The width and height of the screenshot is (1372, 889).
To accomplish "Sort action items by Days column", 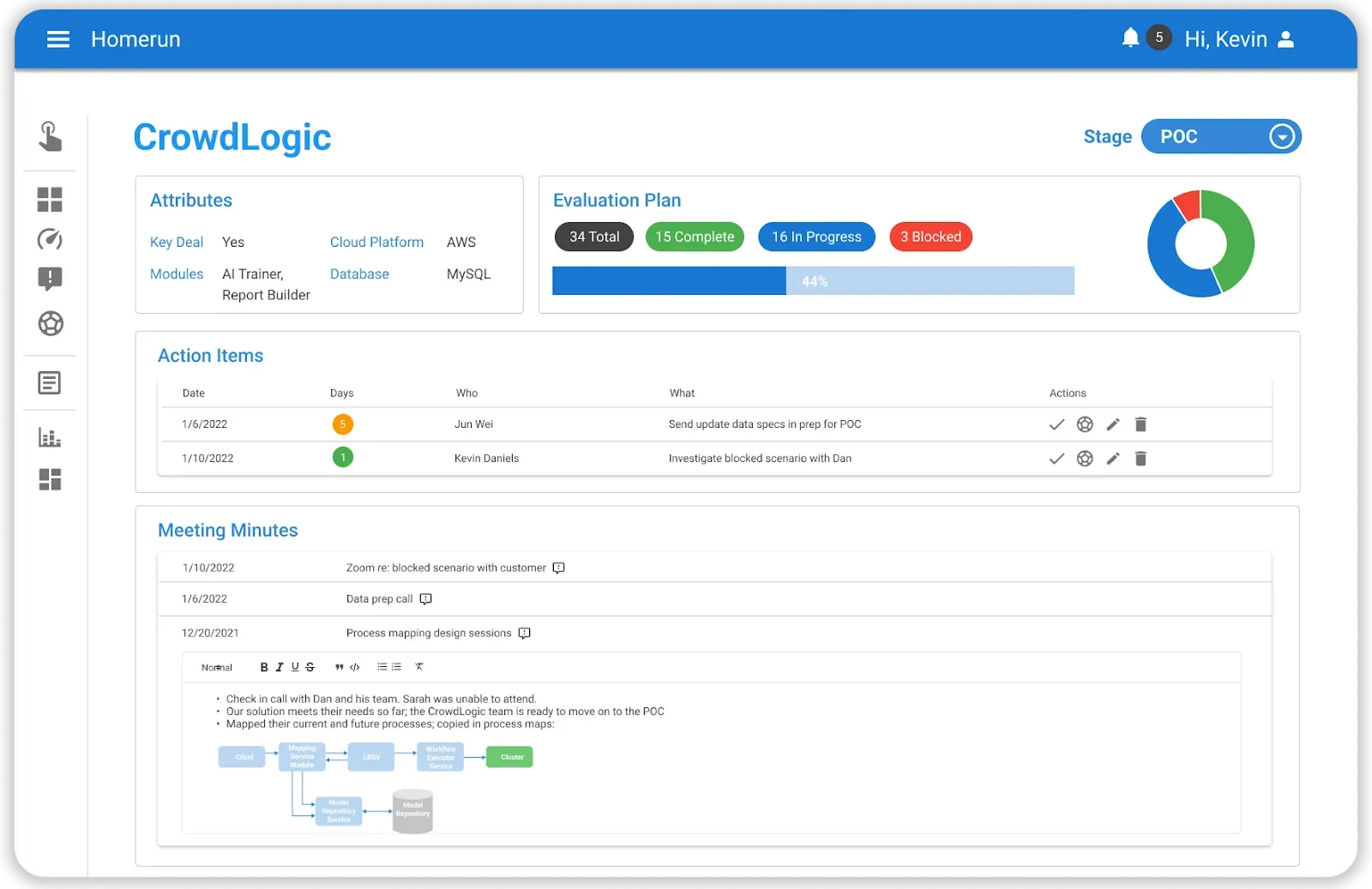I will click(341, 393).
